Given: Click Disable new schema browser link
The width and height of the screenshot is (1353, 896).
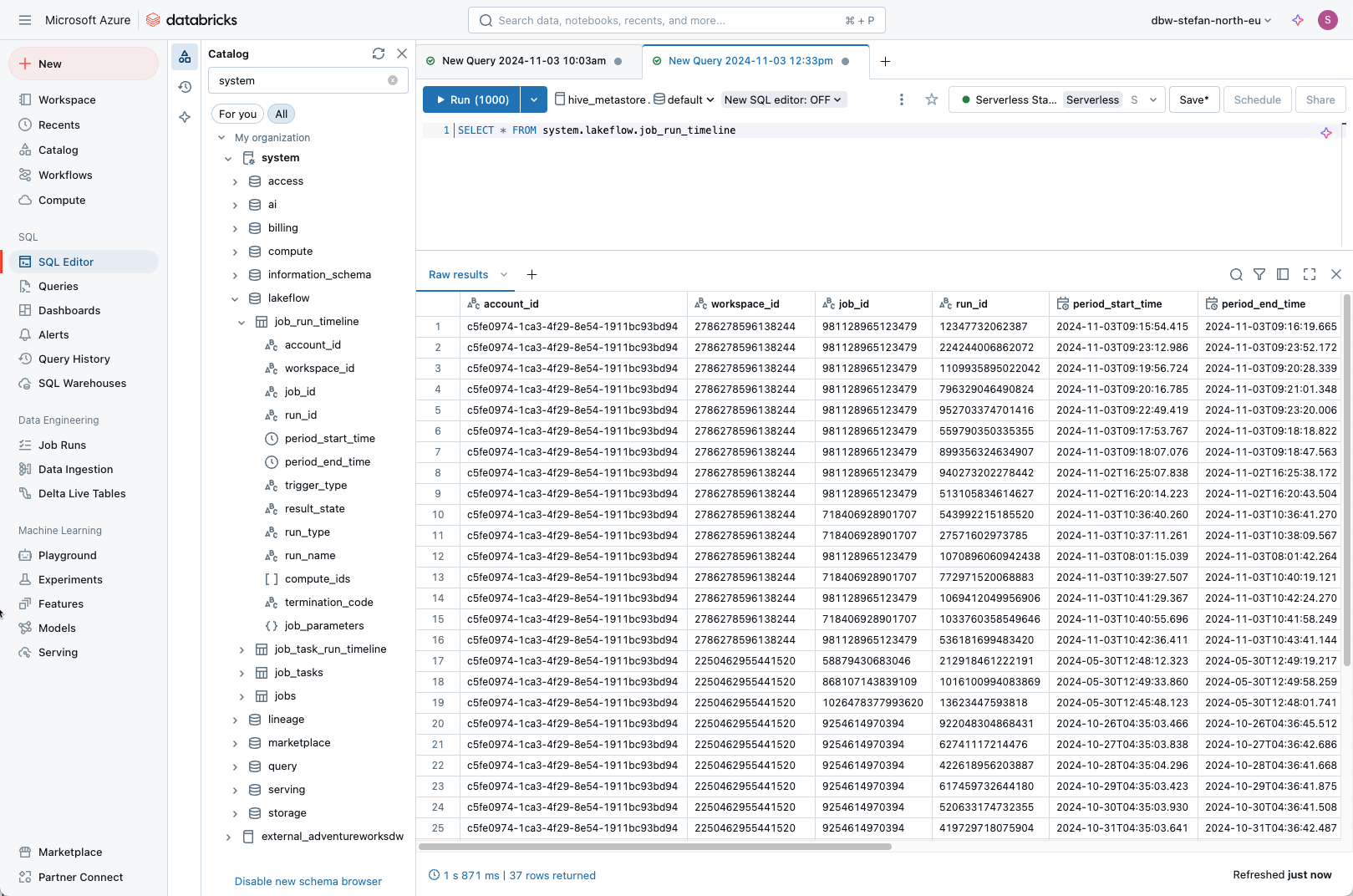Looking at the screenshot, I should click(308, 881).
